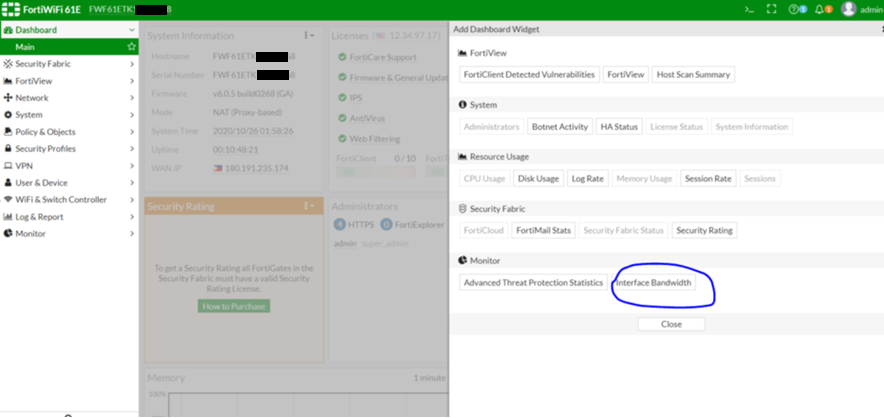Add the Interface Bandwidth widget

[x=653, y=283]
